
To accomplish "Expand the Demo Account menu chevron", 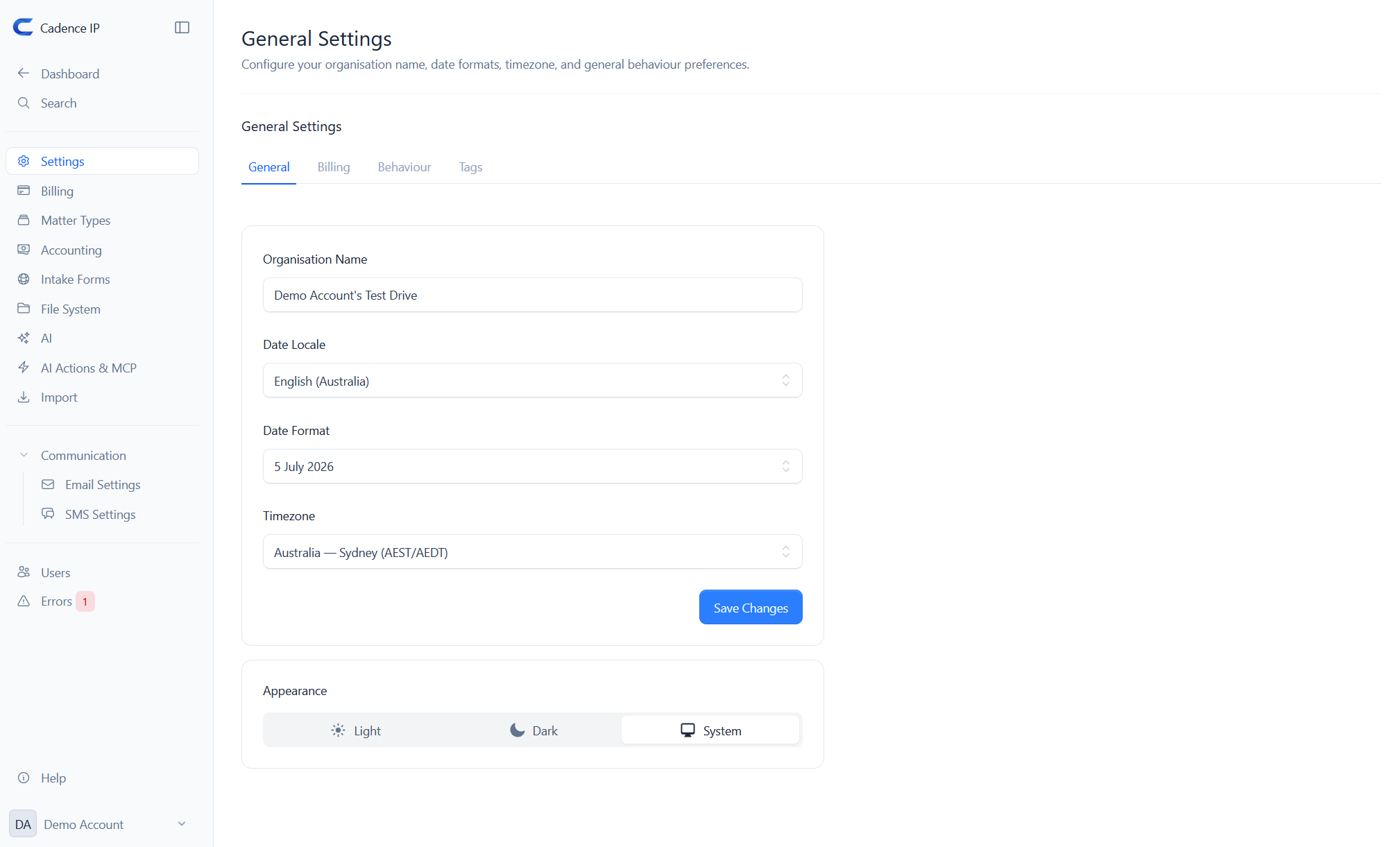I will (x=182, y=824).
